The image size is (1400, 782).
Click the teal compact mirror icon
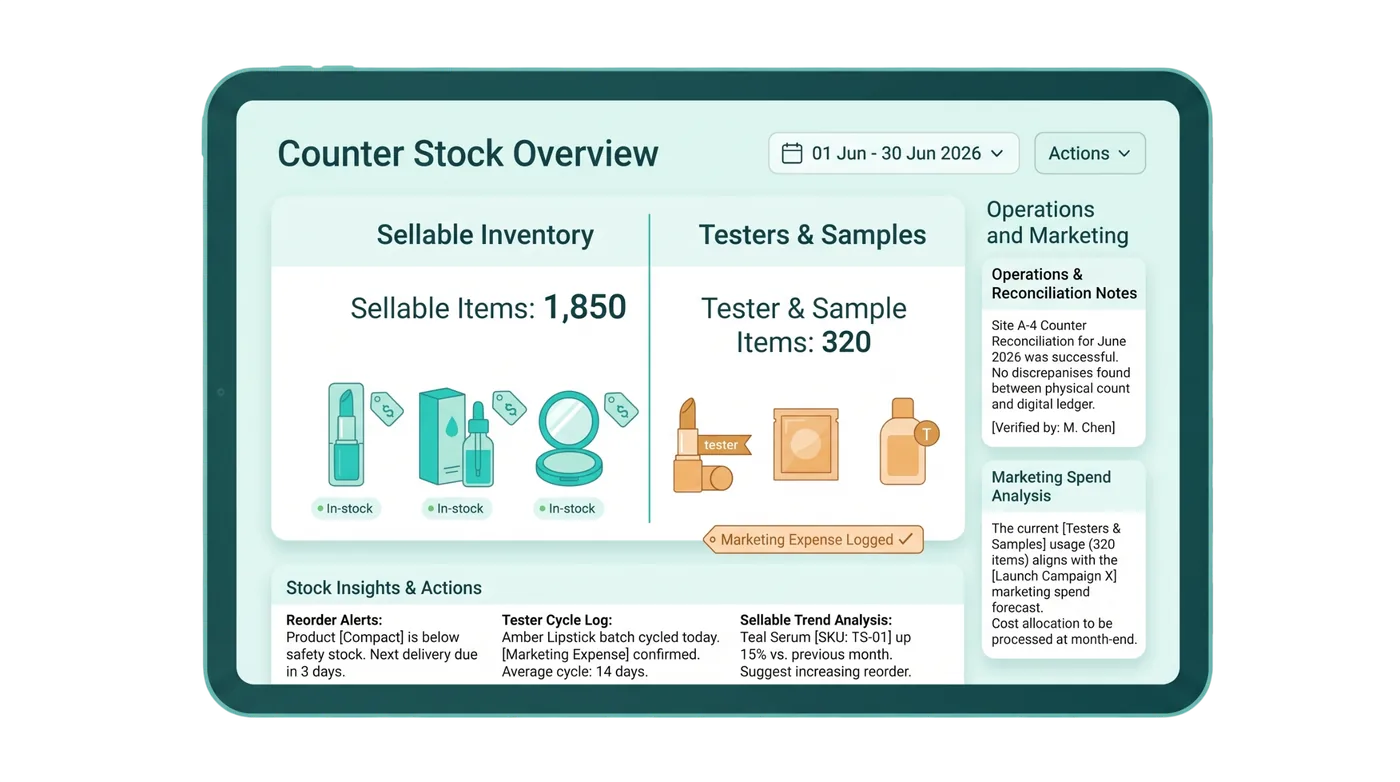coord(569,438)
